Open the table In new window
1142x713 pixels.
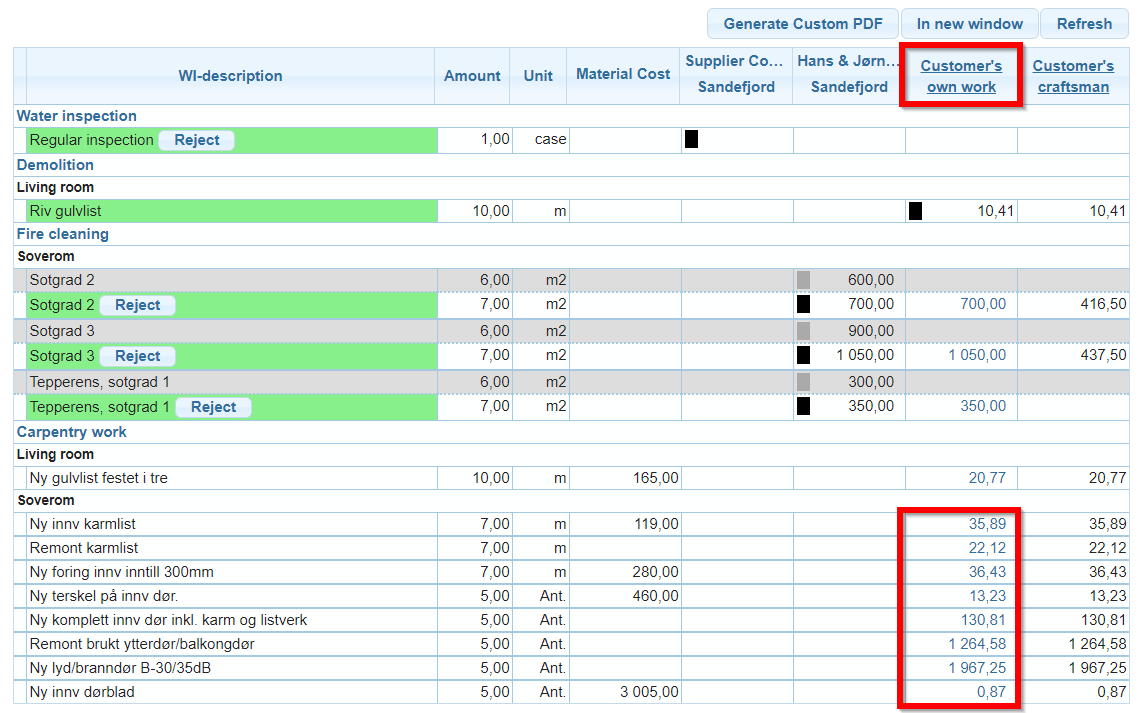click(x=969, y=24)
